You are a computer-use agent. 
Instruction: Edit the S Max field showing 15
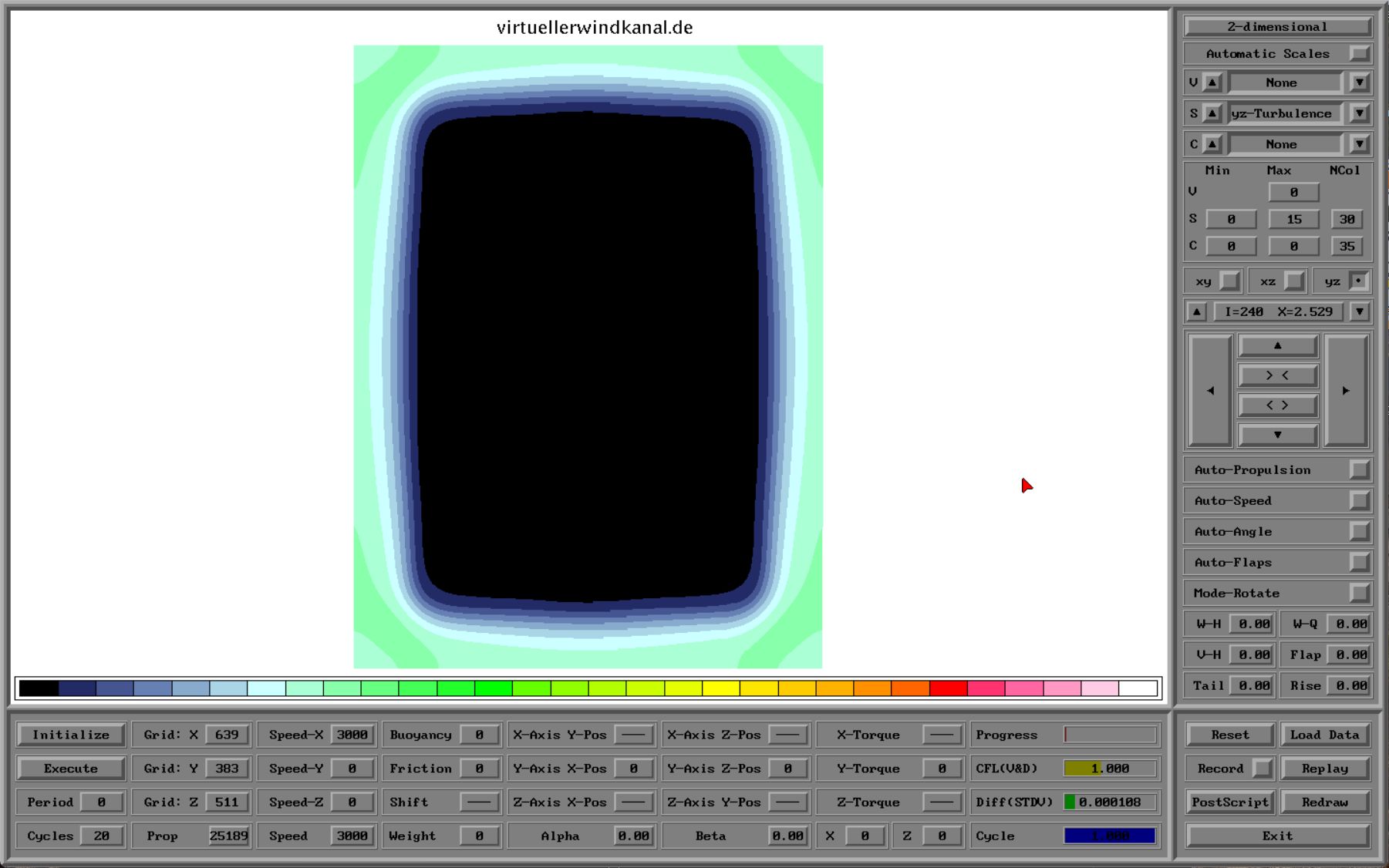point(1293,219)
